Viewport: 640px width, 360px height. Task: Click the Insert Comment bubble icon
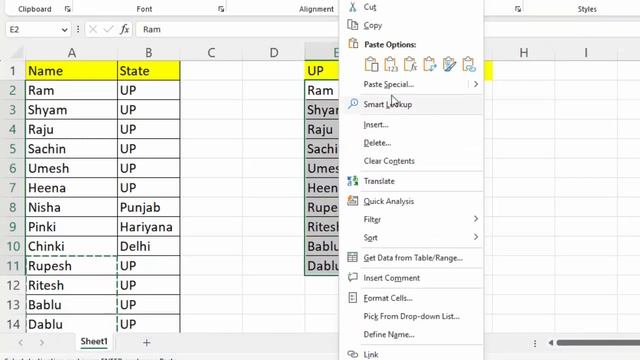tap(353, 277)
